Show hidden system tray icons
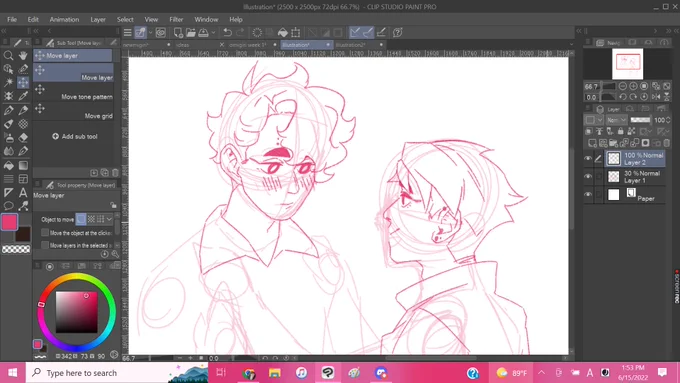The width and height of the screenshot is (680, 383). 541,373
